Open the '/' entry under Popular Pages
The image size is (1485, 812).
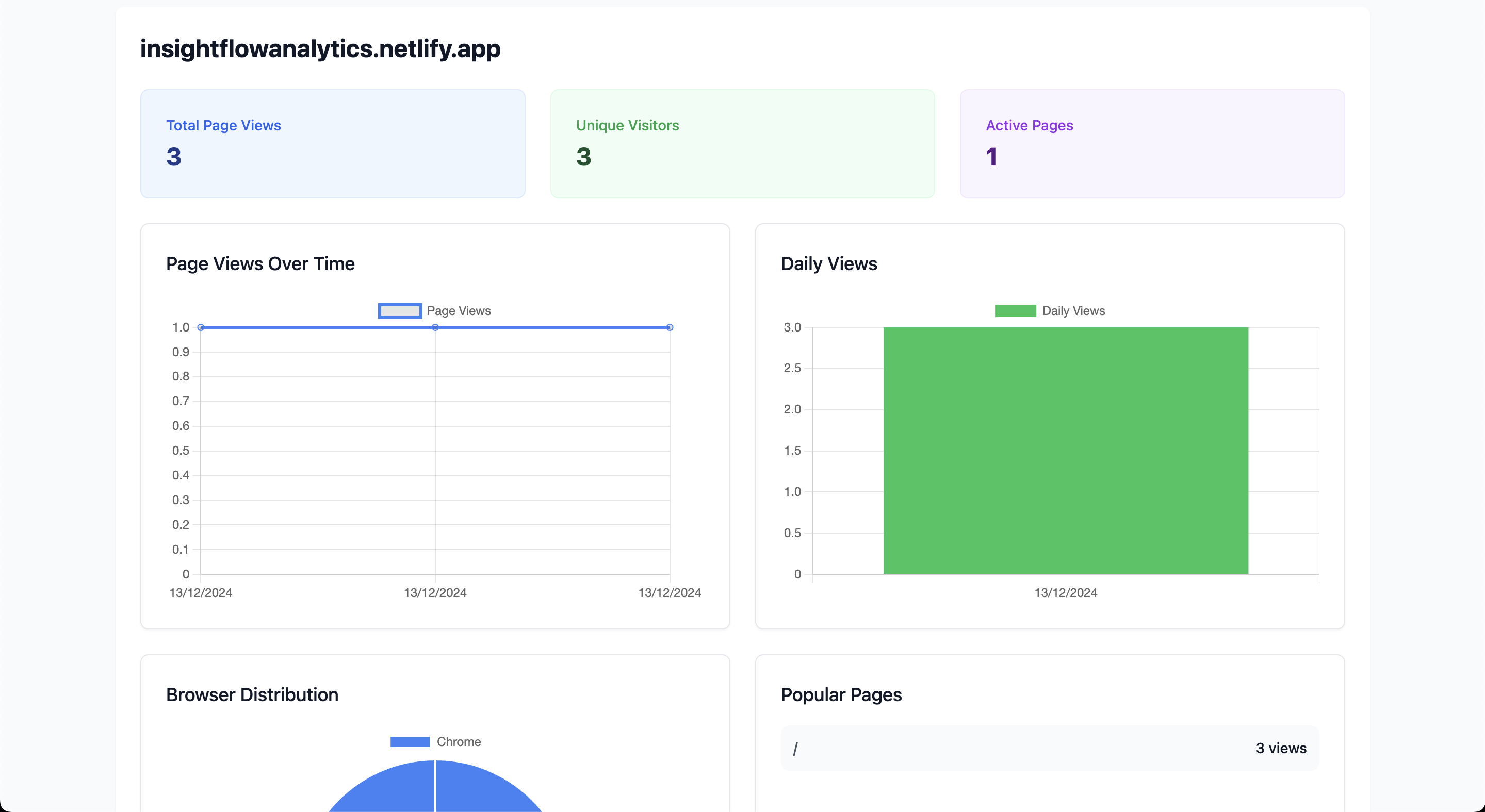click(795, 748)
